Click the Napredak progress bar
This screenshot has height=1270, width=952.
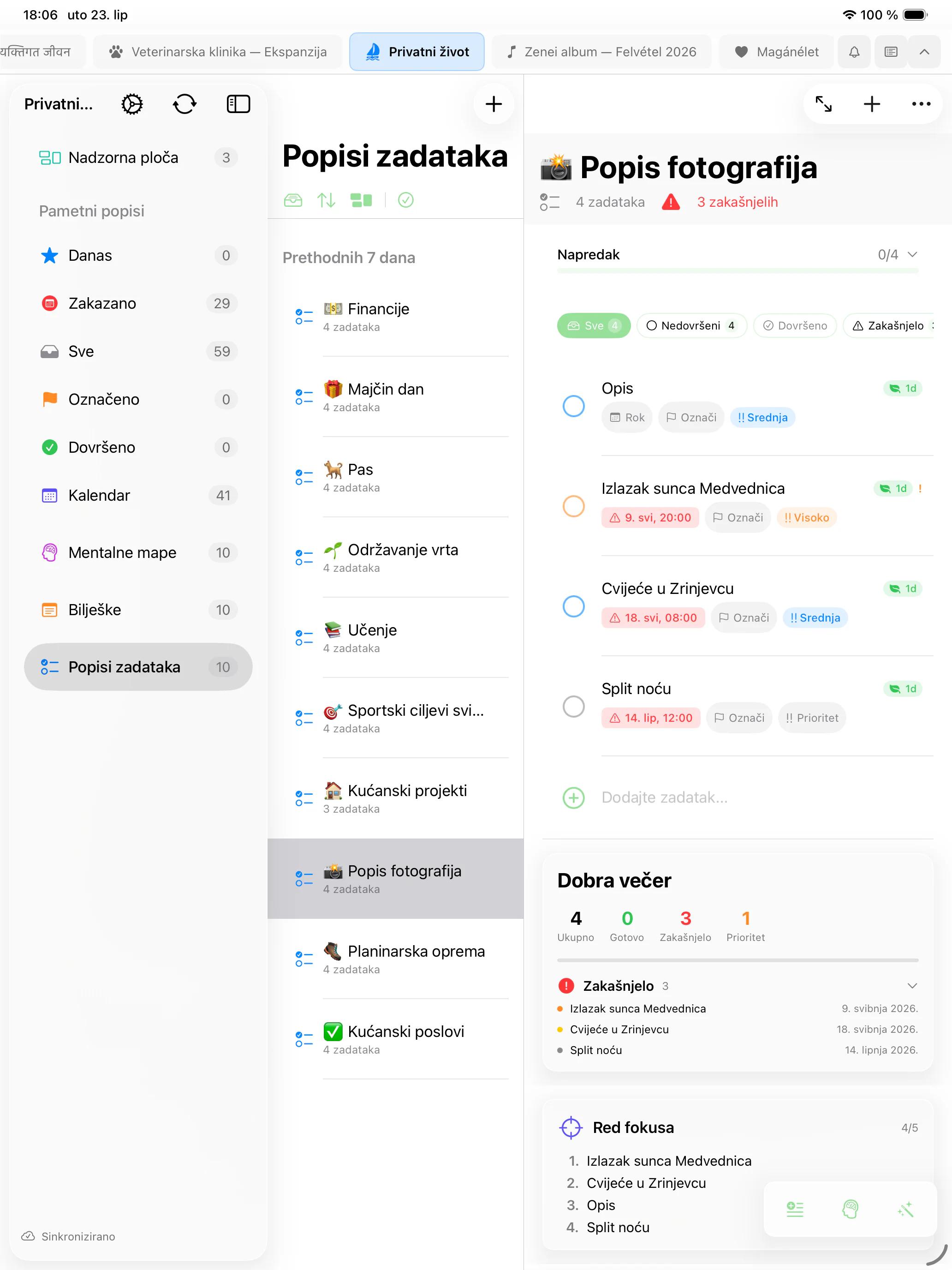click(738, 270)
